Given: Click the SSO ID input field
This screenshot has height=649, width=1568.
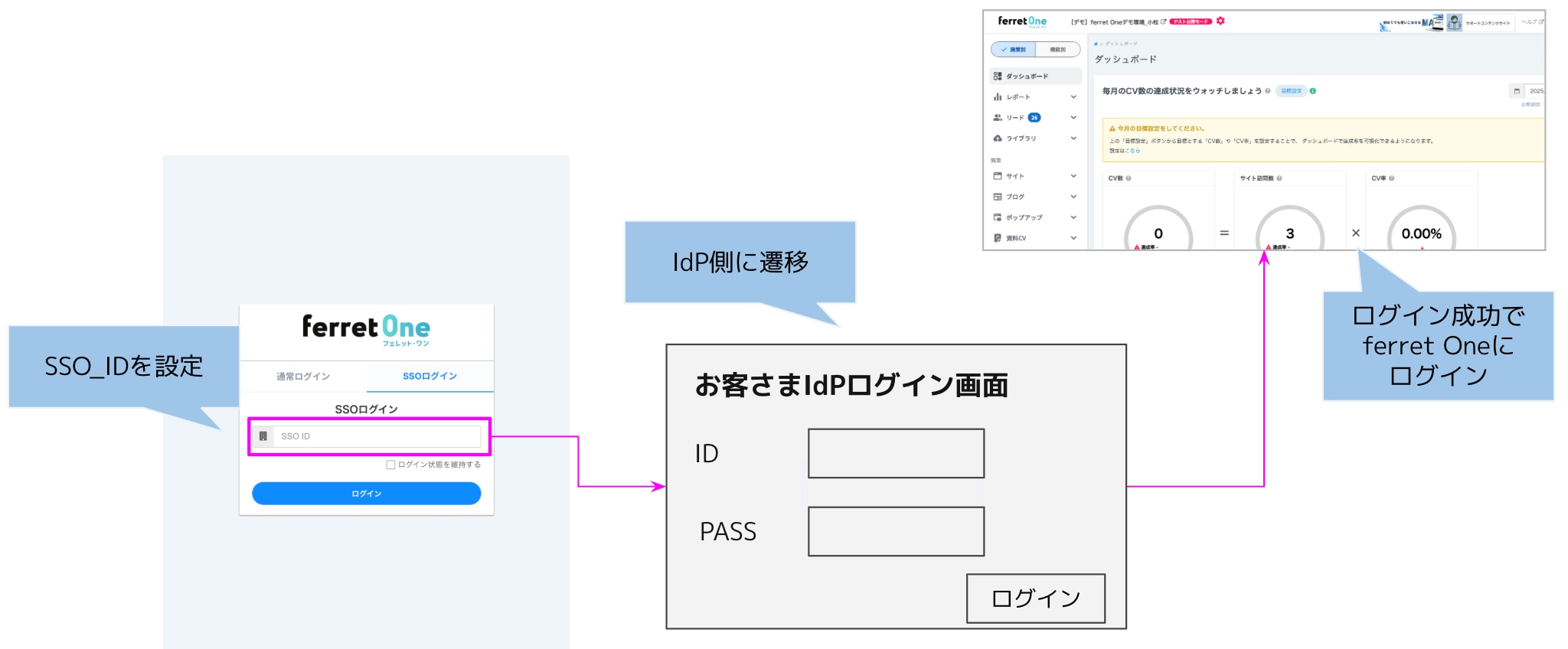Looking at the screenshot, I should coord(377,436).
